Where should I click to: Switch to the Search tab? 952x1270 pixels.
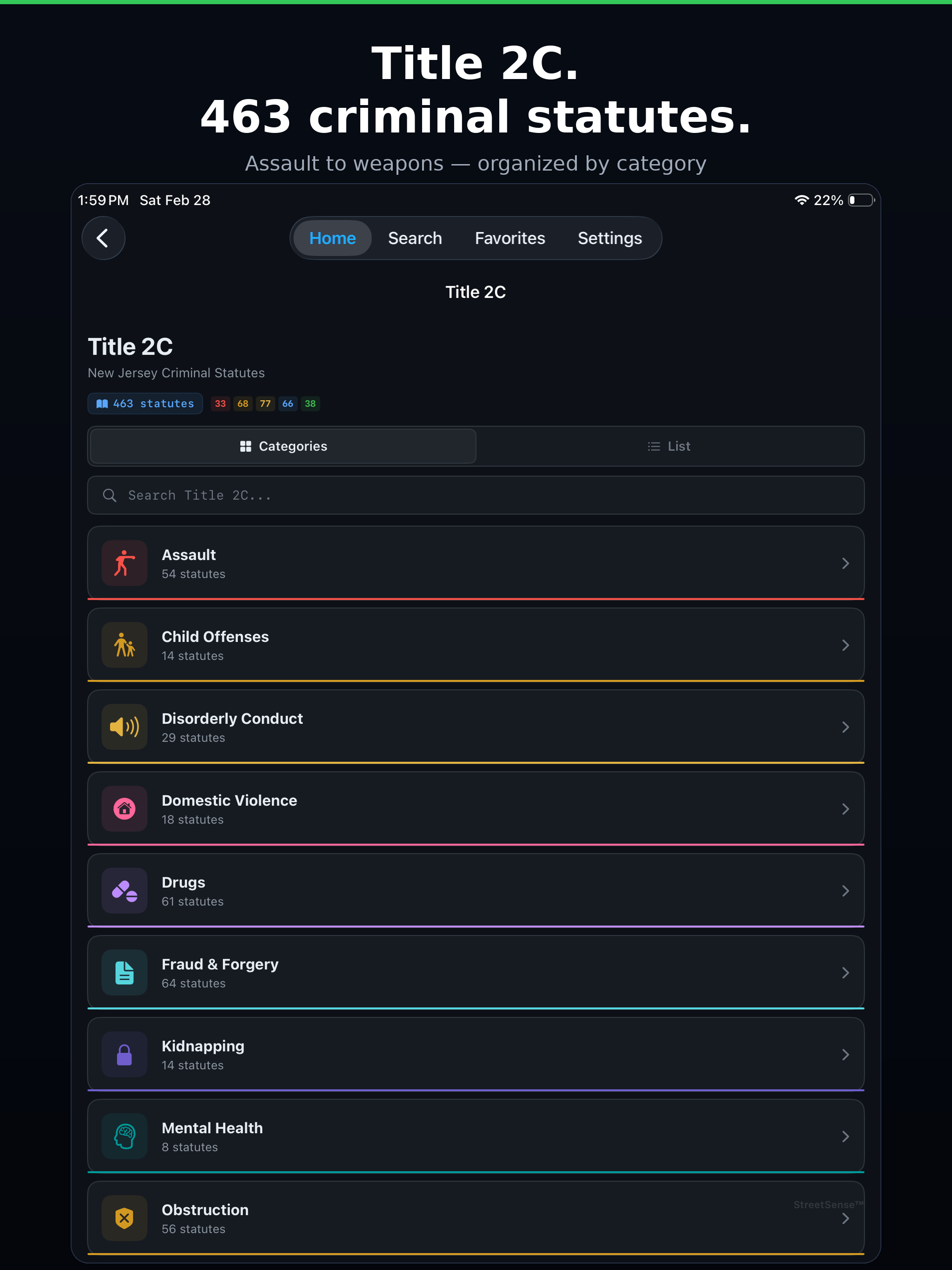(415, 238)
